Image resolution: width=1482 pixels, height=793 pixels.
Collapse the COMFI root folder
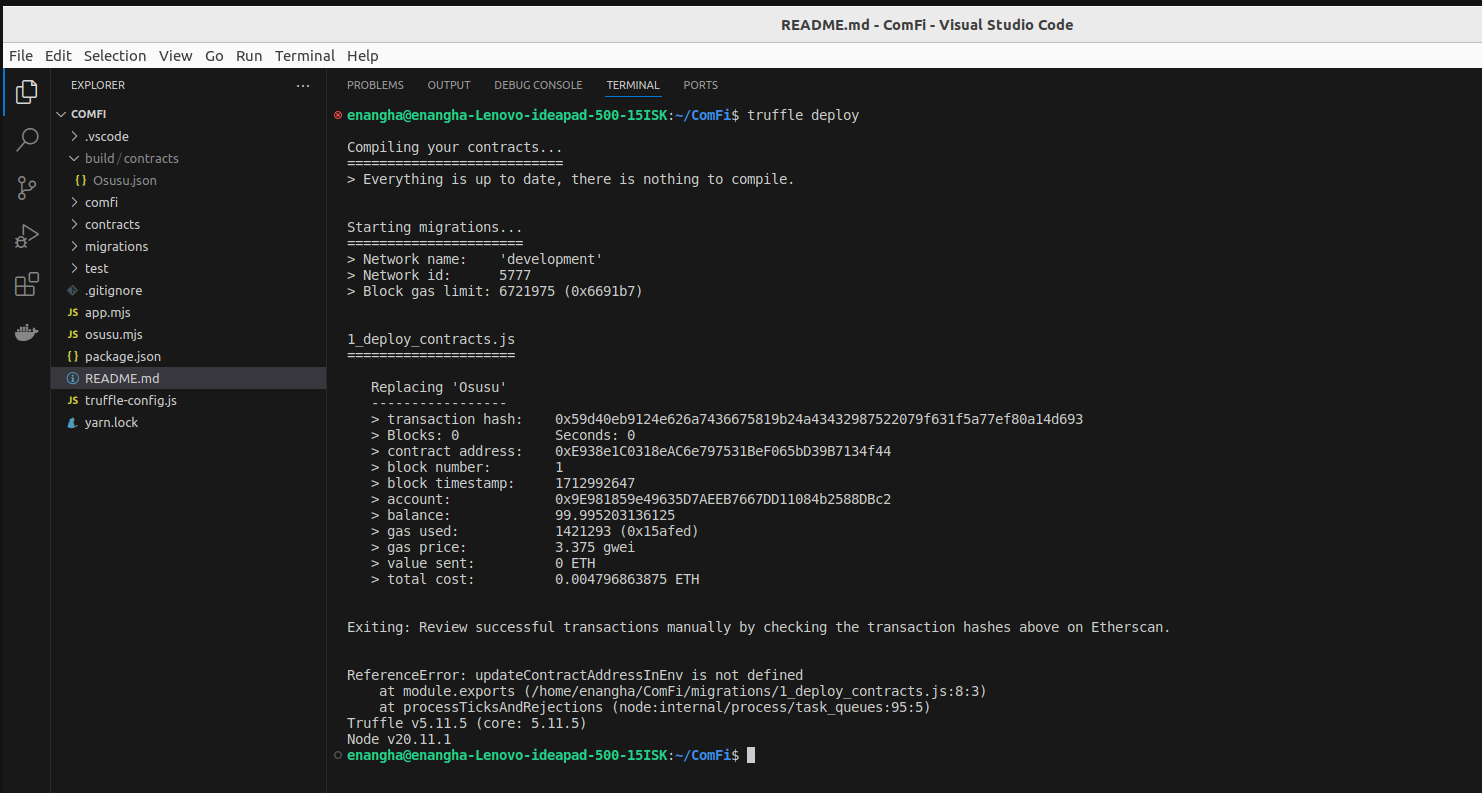63,115
